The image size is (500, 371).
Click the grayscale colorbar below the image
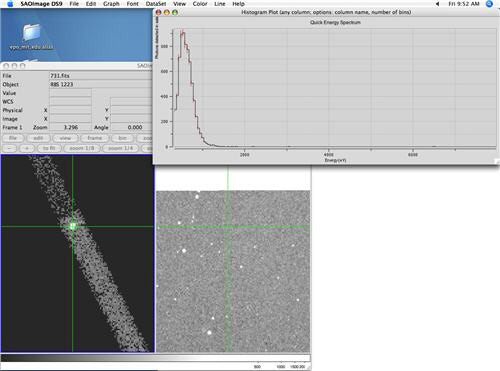pyautogui.click(x=155, y=358)
